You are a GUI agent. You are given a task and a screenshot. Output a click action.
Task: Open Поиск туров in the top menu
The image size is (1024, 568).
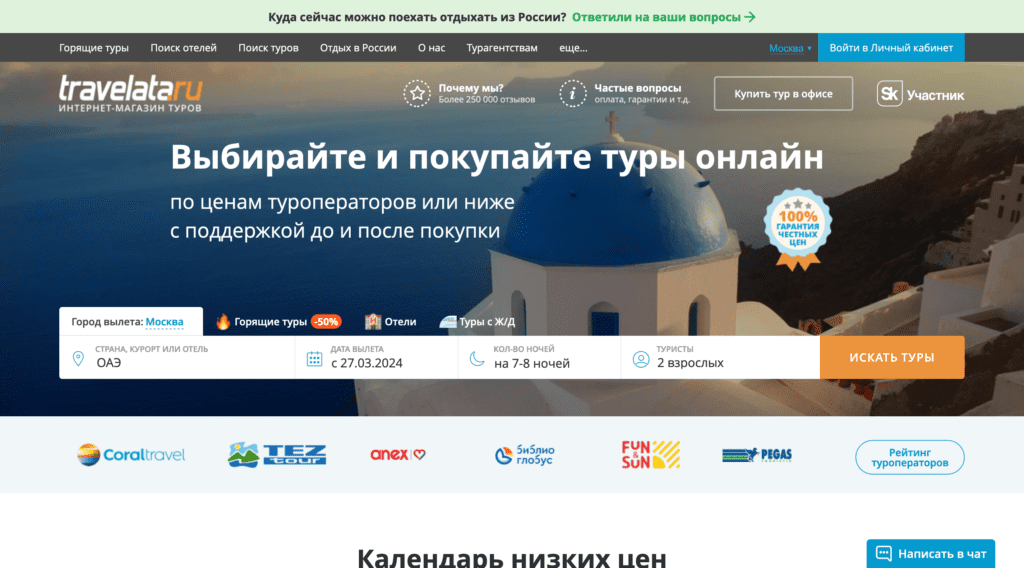pos(268,48)
